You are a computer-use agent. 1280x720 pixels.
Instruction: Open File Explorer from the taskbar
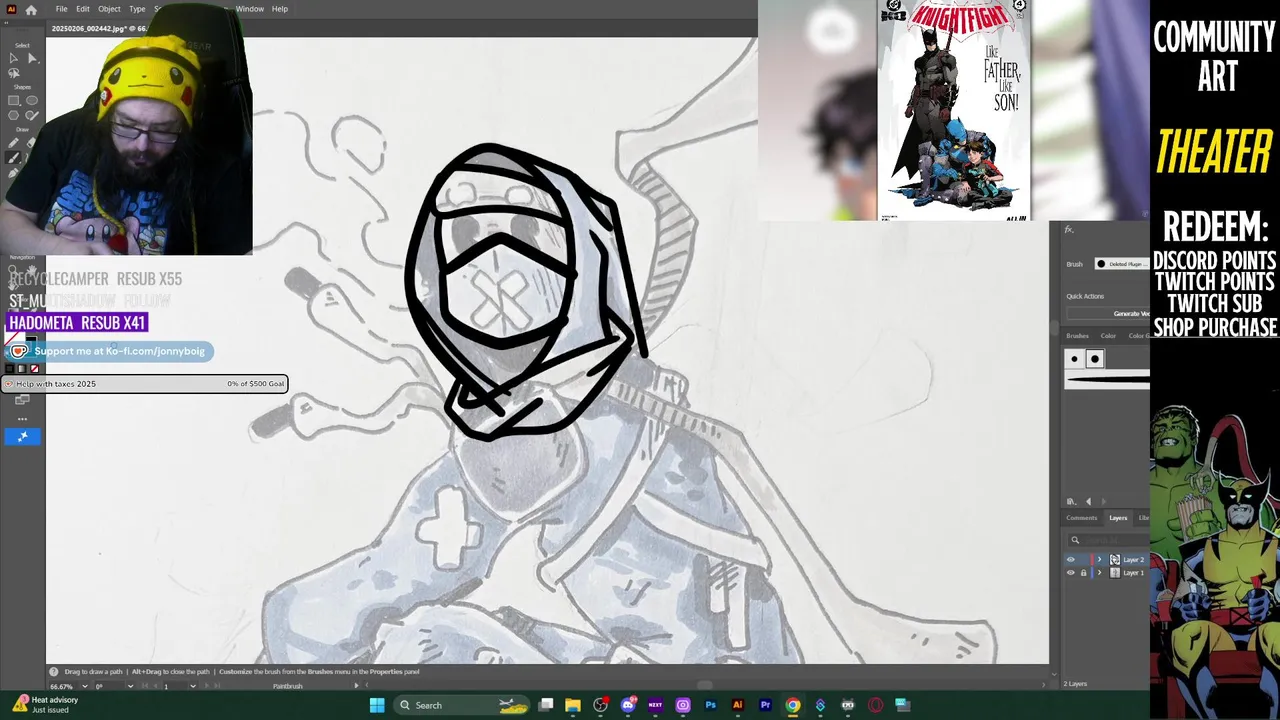click(573, 705)
